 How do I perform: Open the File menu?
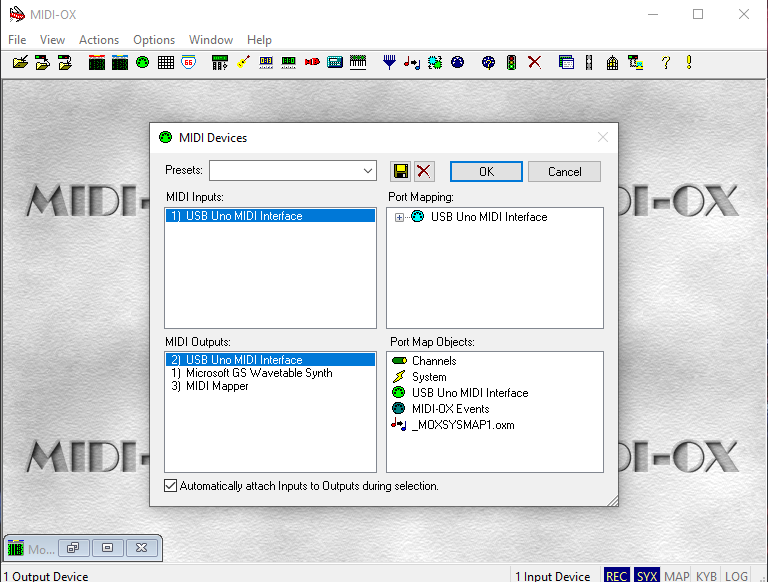(17, 40)
